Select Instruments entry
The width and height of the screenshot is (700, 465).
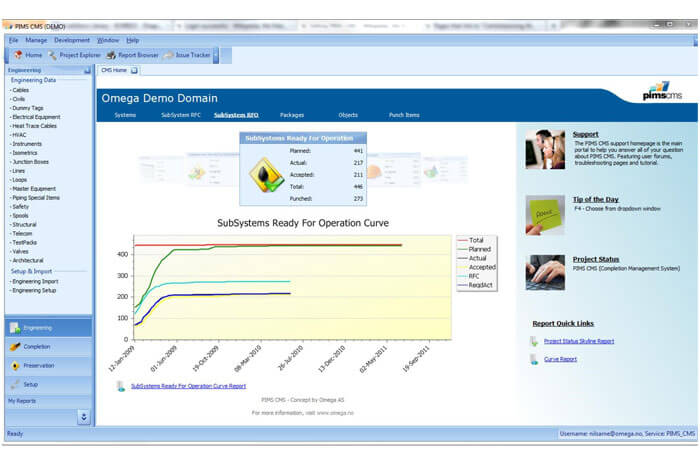27,144
